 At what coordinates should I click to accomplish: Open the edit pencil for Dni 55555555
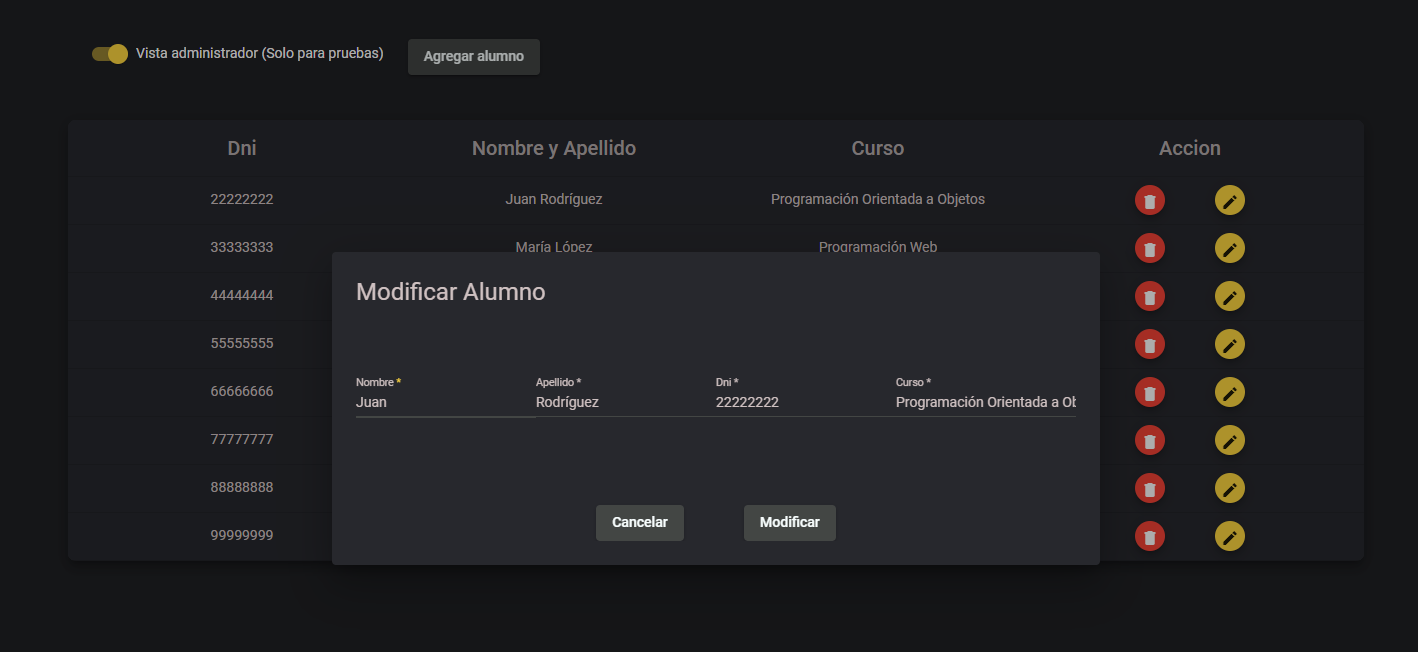coord(1229,344)
